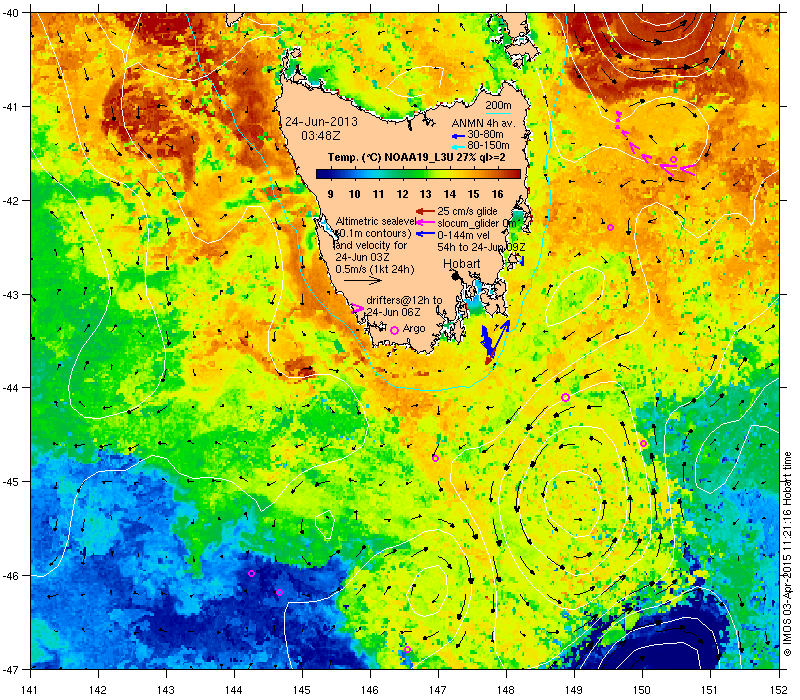This screenshot has height=700, width=800.
Task: Click the latitude axis label '-43'
Action: pos(10,295)
